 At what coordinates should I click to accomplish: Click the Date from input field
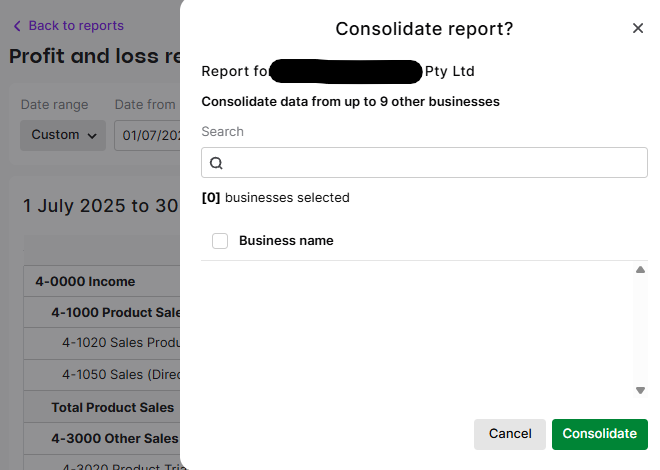click(148, 135)
